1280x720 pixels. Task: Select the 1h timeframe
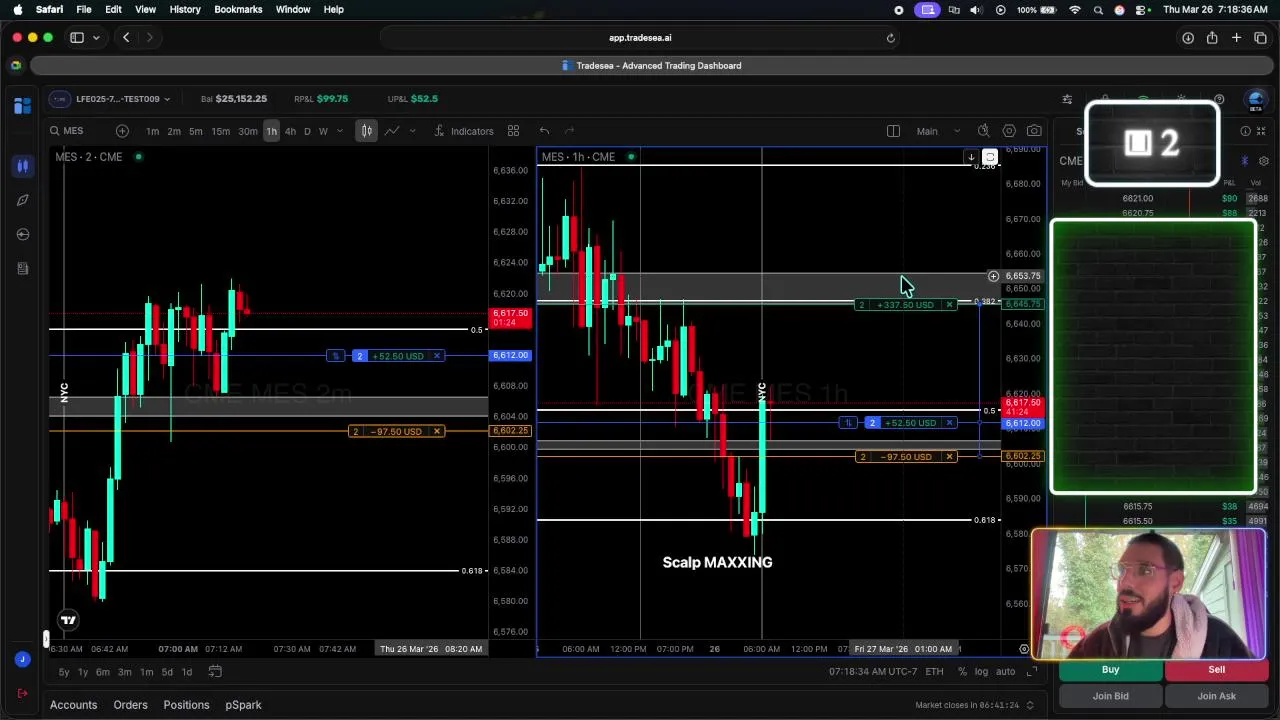271,131
